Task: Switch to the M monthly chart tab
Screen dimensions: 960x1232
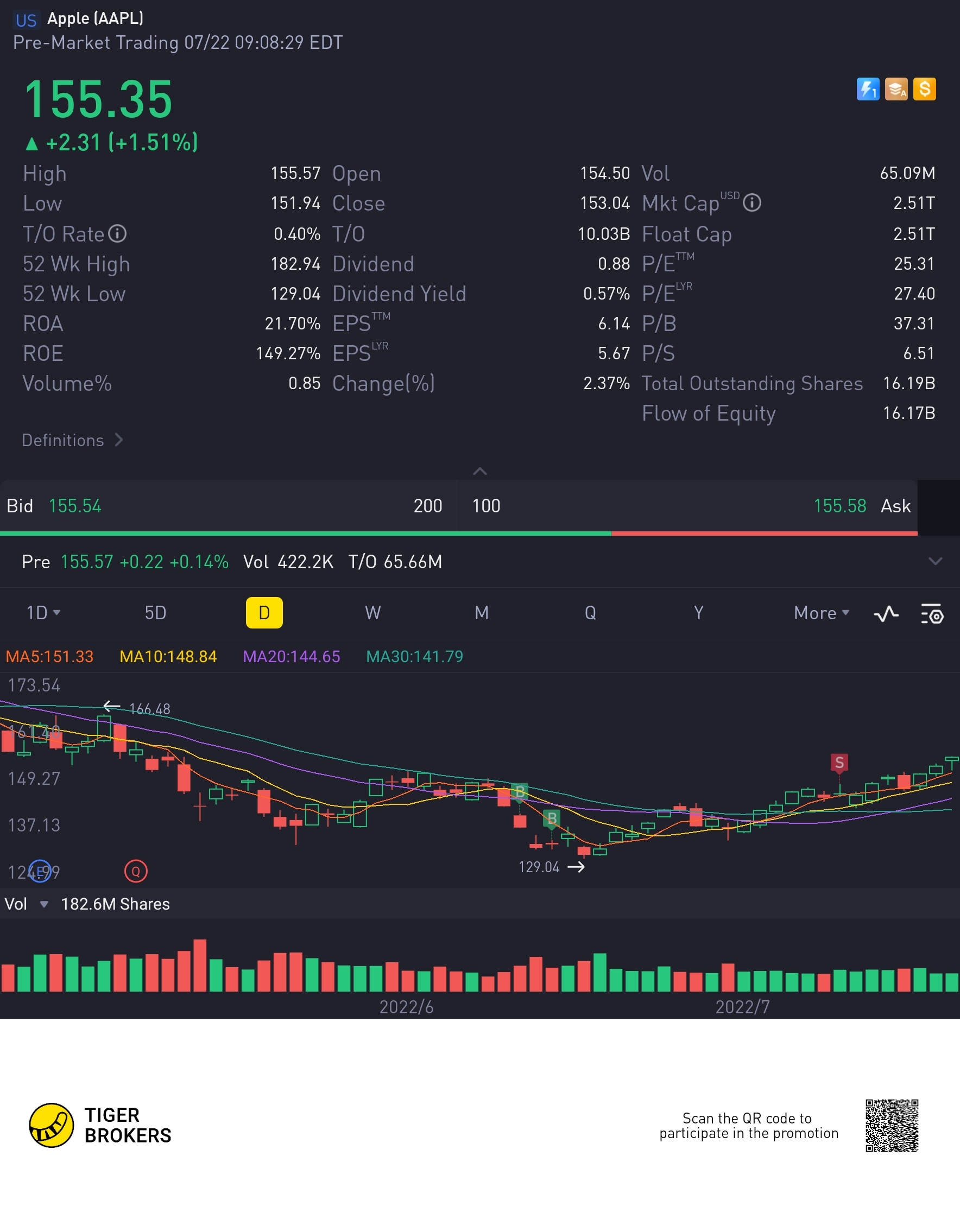Action: click(482, 613)
